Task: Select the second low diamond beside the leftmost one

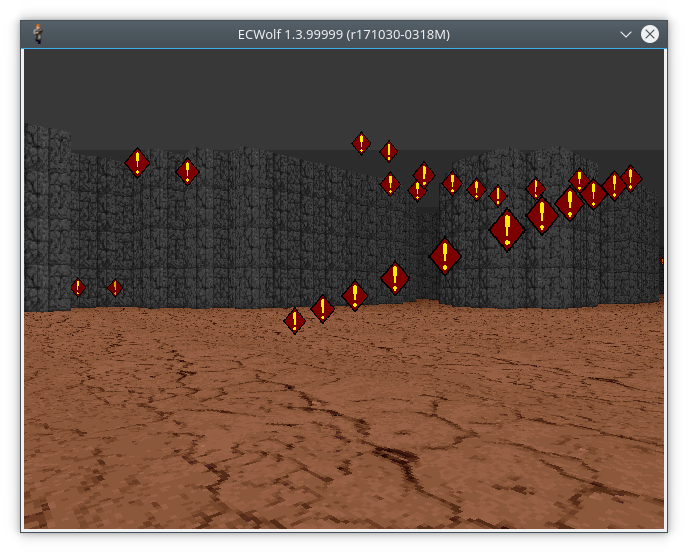Action: (115, 288)
